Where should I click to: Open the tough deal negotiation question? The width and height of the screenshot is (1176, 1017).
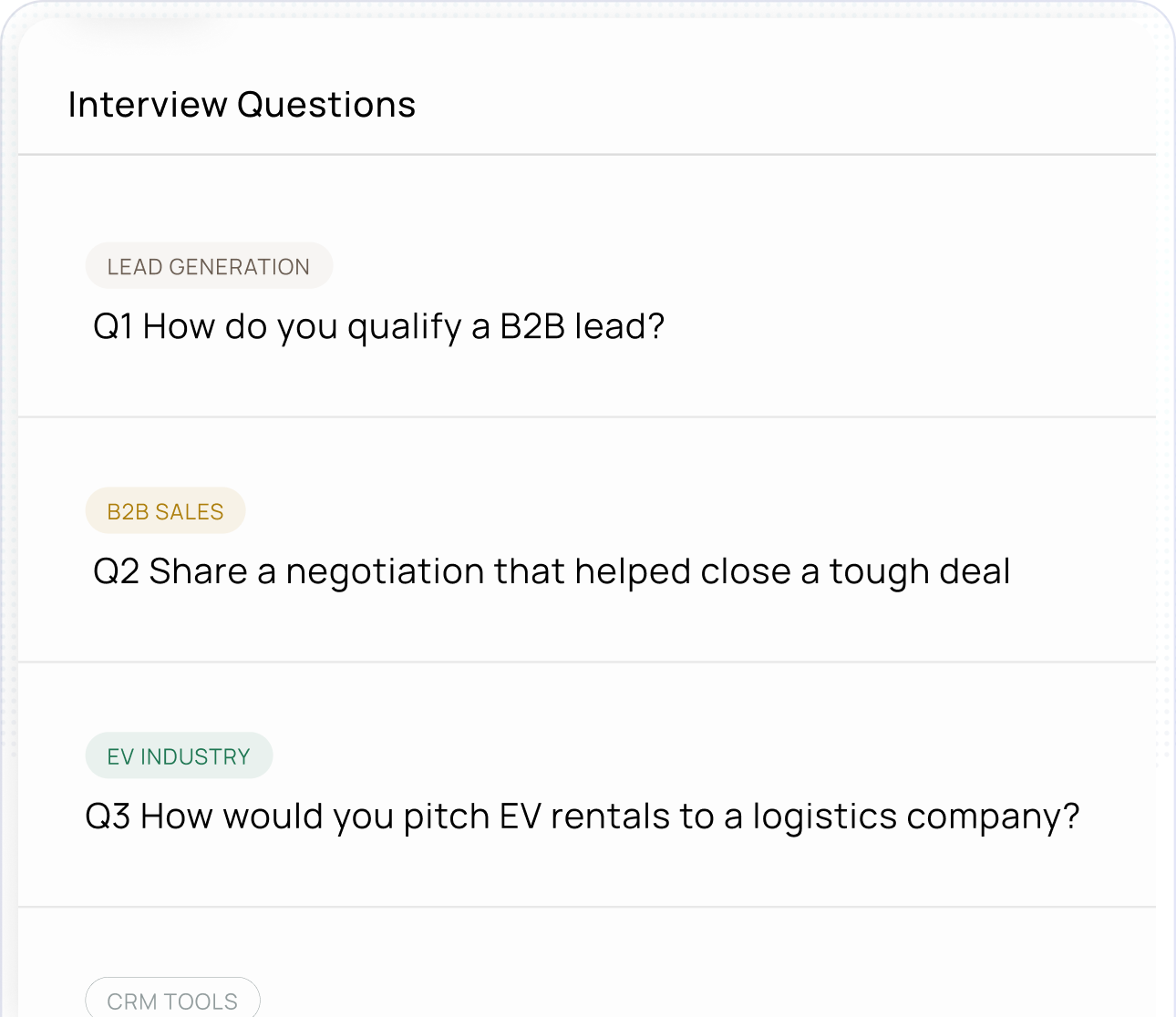click(552, 571)
